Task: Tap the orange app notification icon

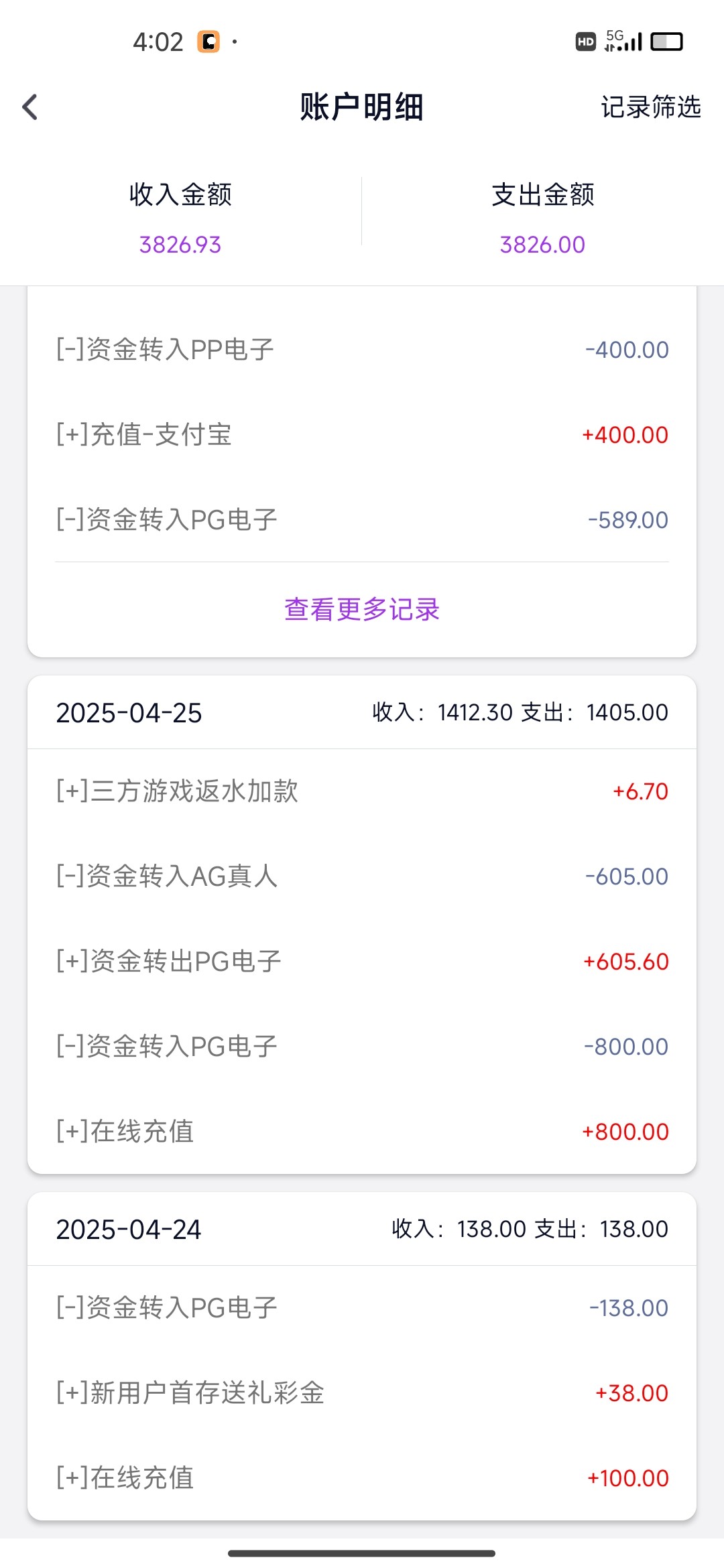Action: tap(208, 42)
